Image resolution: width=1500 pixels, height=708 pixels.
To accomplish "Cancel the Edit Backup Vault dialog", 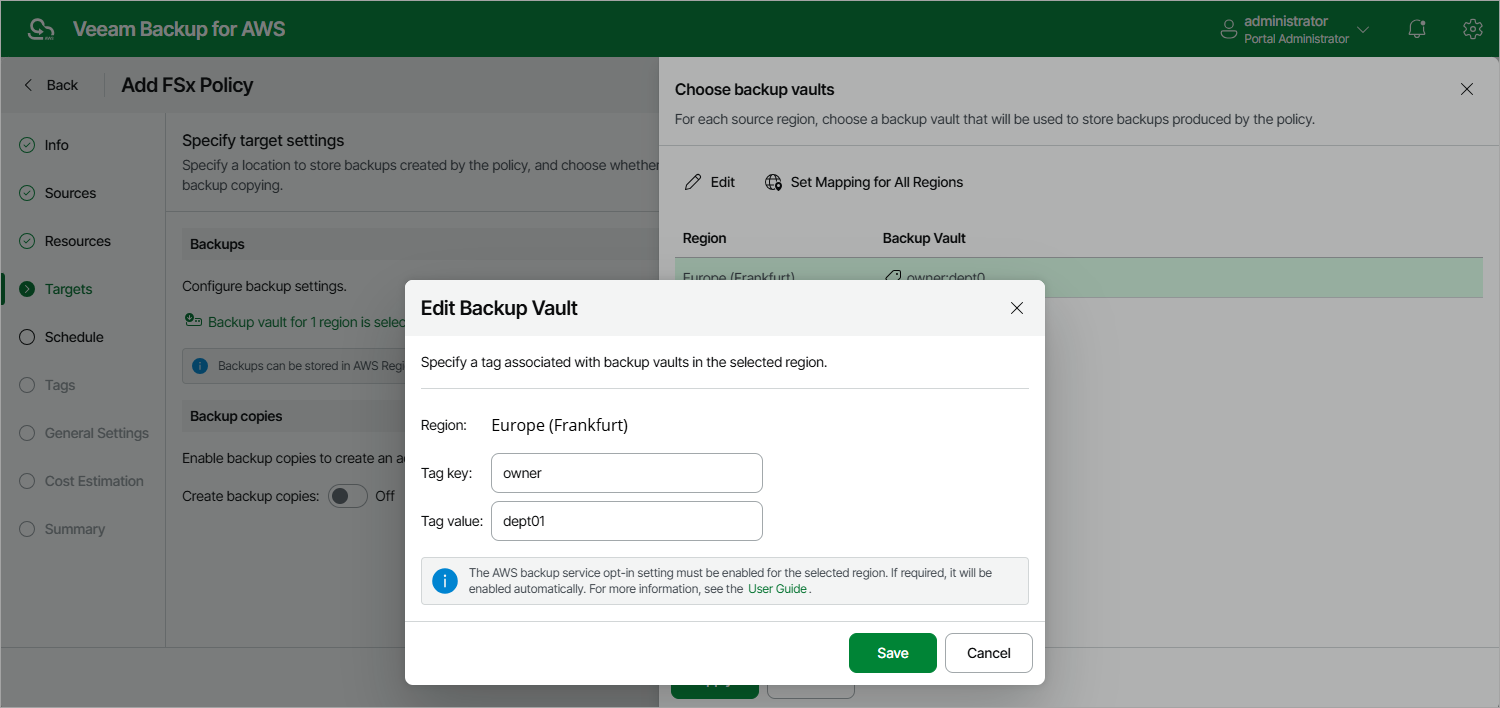I will tap(989, 653).
